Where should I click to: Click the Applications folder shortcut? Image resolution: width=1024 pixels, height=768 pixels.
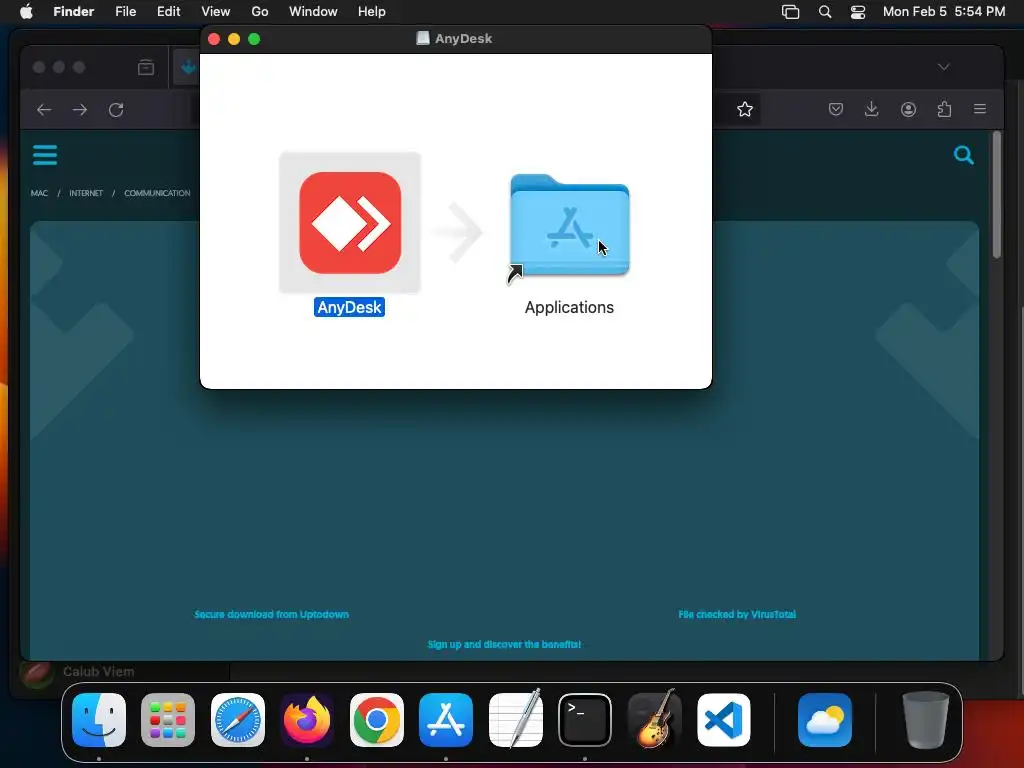[x=569, y=226]
